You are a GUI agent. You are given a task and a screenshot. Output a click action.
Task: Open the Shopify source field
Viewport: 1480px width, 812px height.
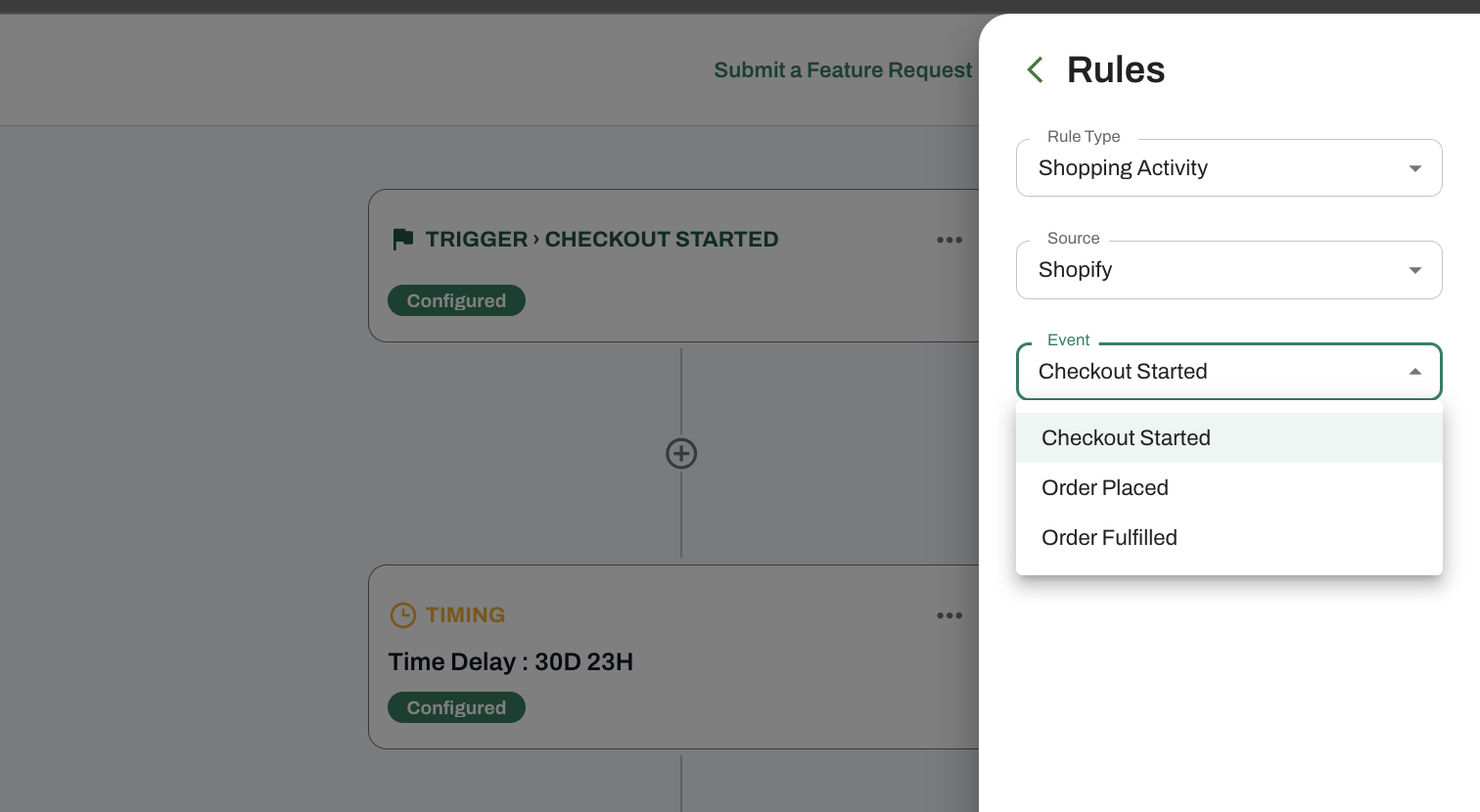pos(1229,270)
